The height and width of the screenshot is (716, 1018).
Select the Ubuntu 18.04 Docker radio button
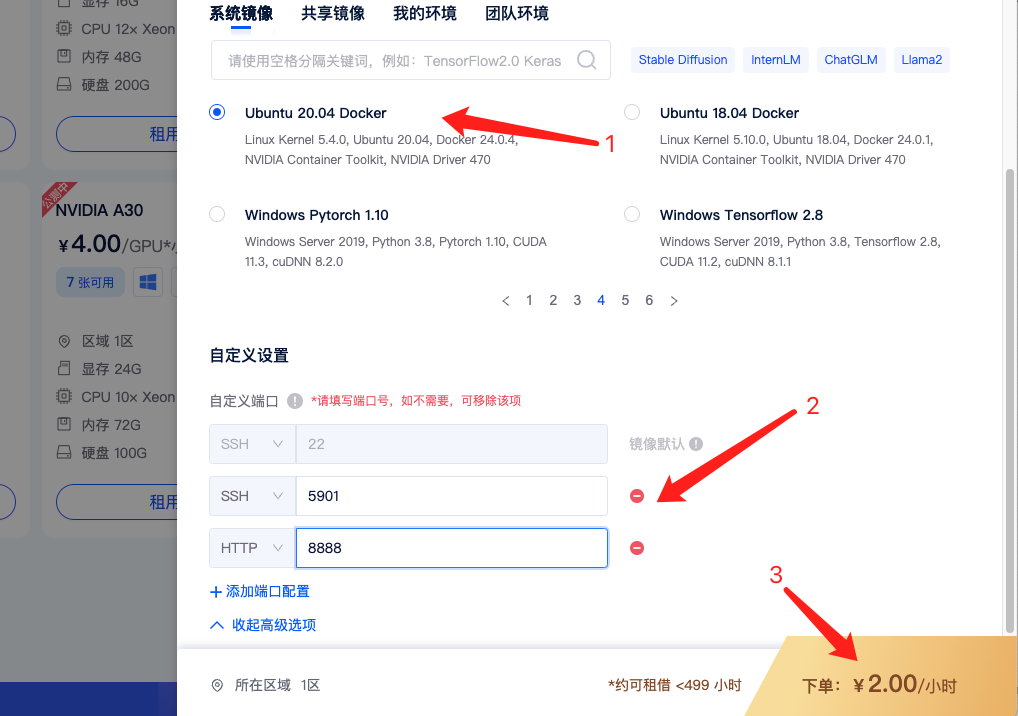pos(631,112)
